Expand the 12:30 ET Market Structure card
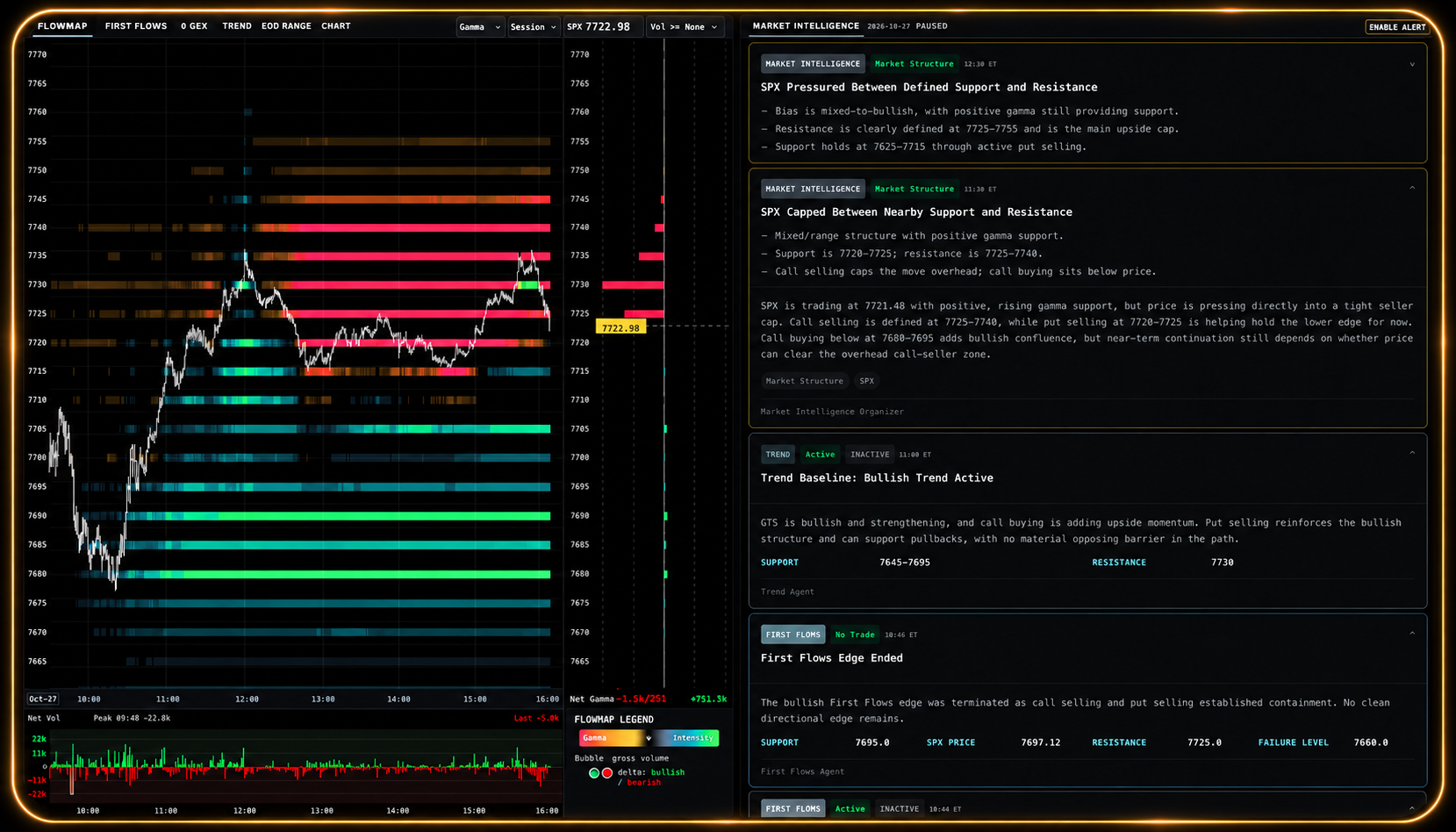Viewport: 1456px width, 832px height. 1412,64
